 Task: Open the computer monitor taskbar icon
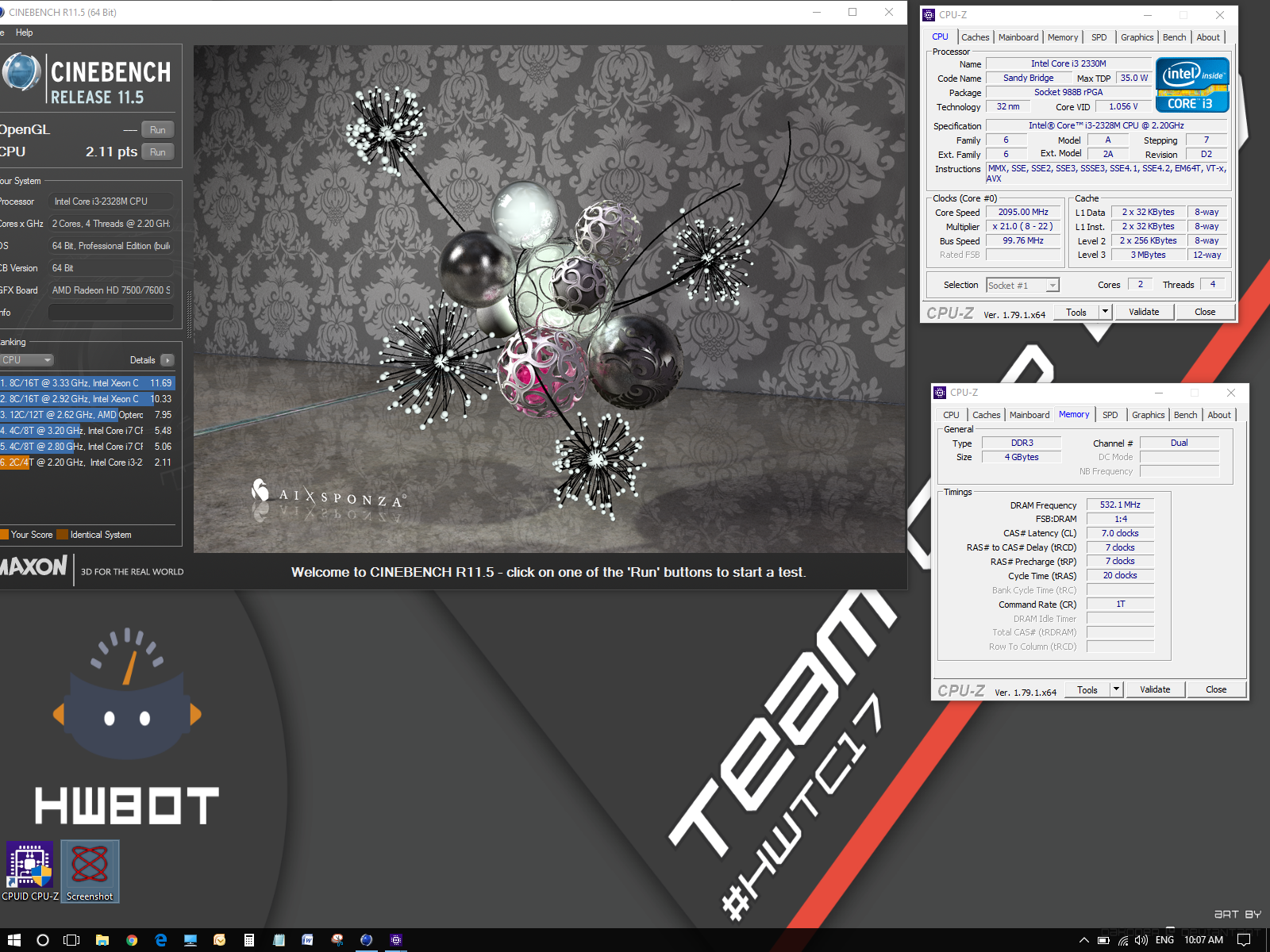(190, 940)
